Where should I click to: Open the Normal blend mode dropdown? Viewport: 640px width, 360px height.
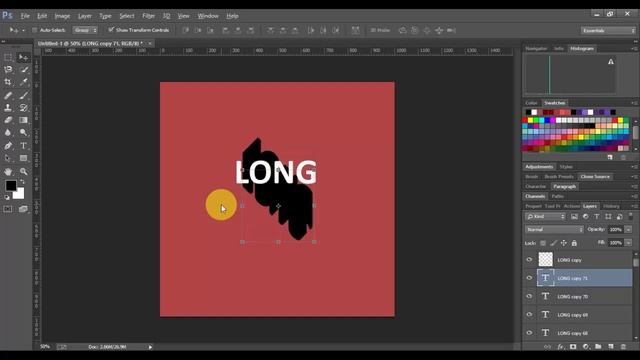(554, 230)
